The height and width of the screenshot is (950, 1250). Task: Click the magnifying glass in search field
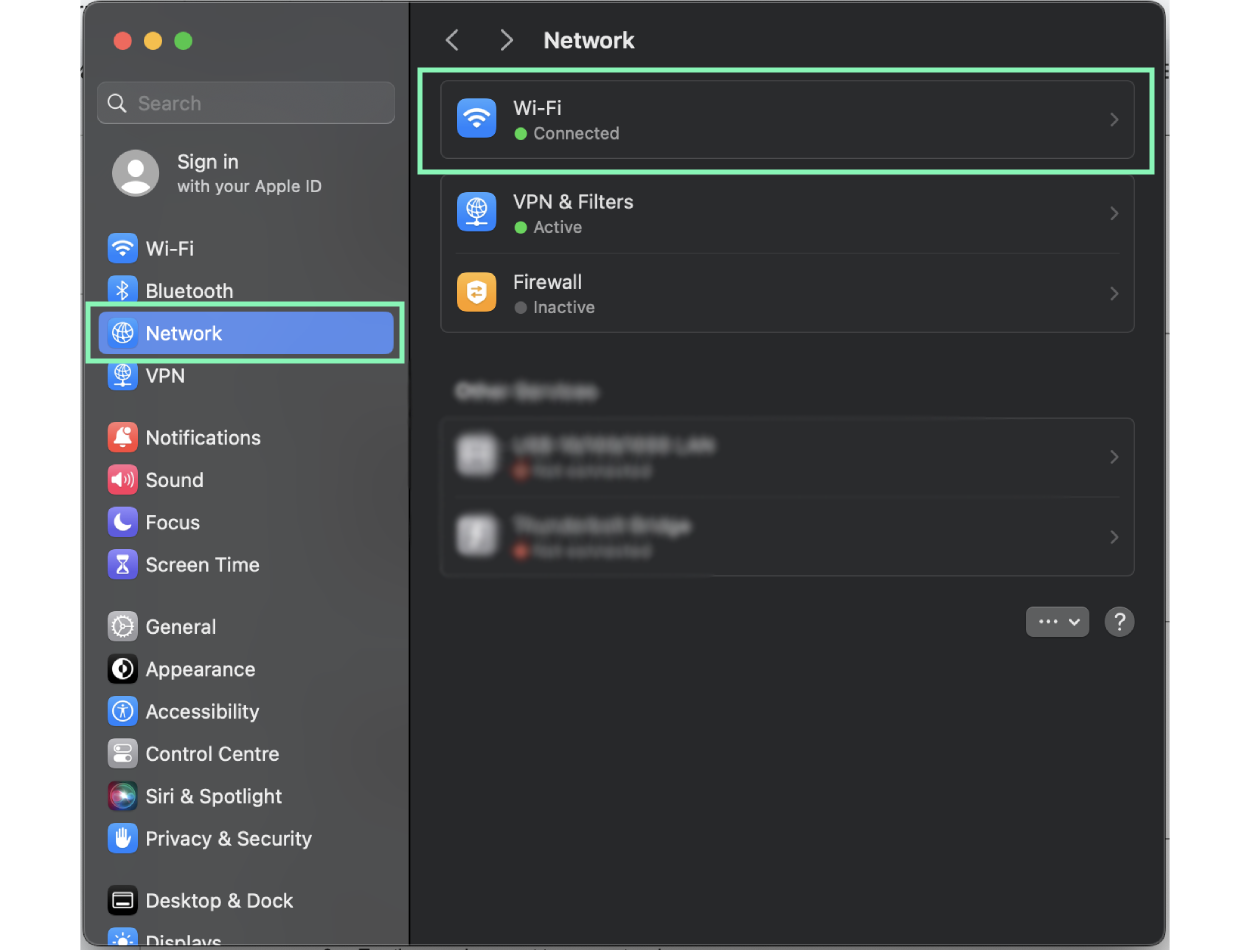(117, 103)
